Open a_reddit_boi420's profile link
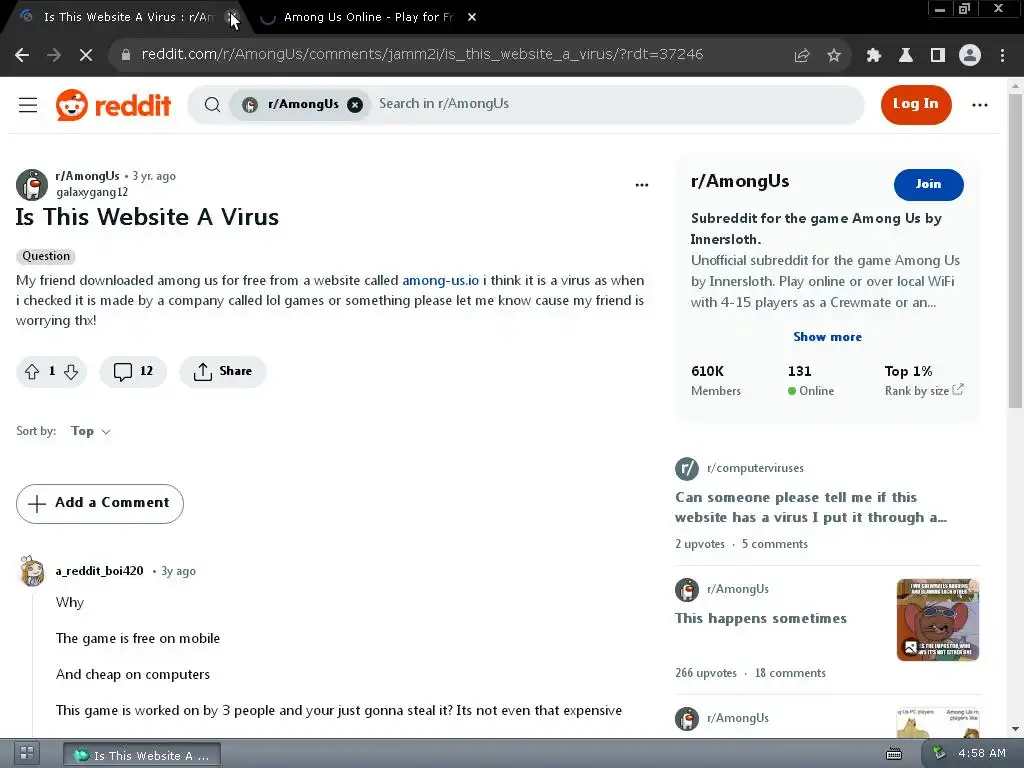Screen dimensions: 1024x768 [99, 571]
